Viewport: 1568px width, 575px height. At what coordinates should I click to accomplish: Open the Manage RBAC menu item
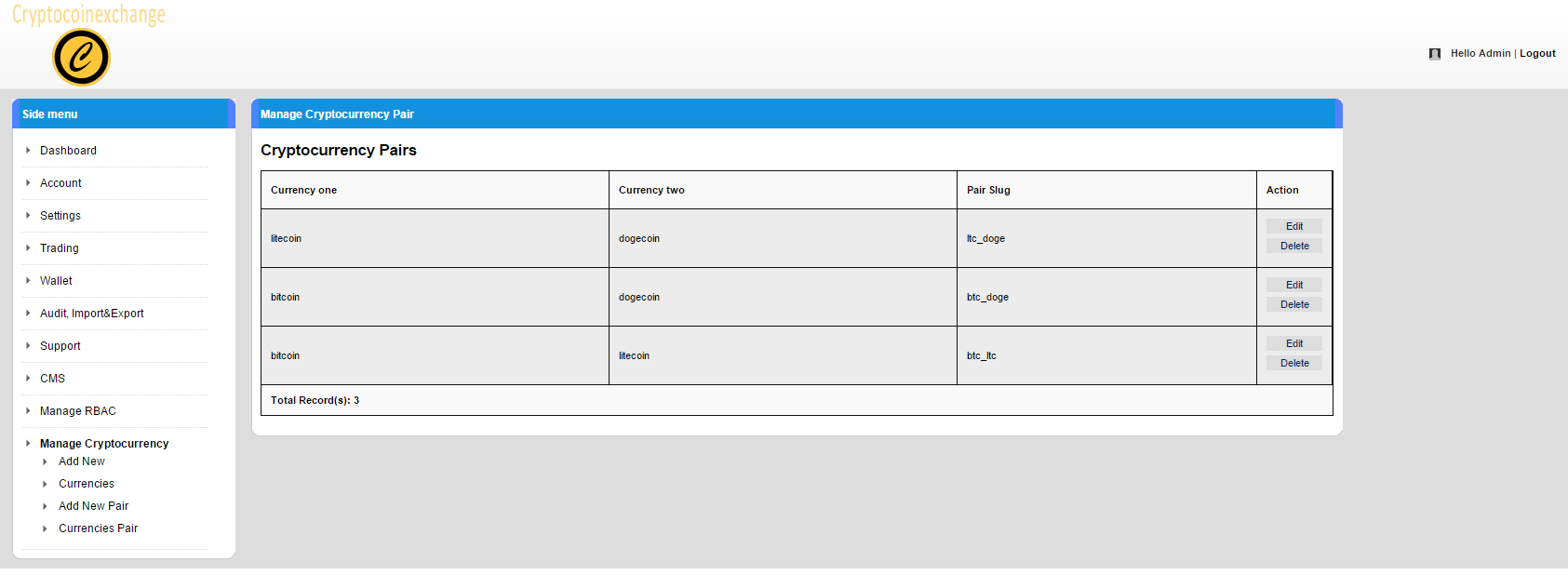78,411
